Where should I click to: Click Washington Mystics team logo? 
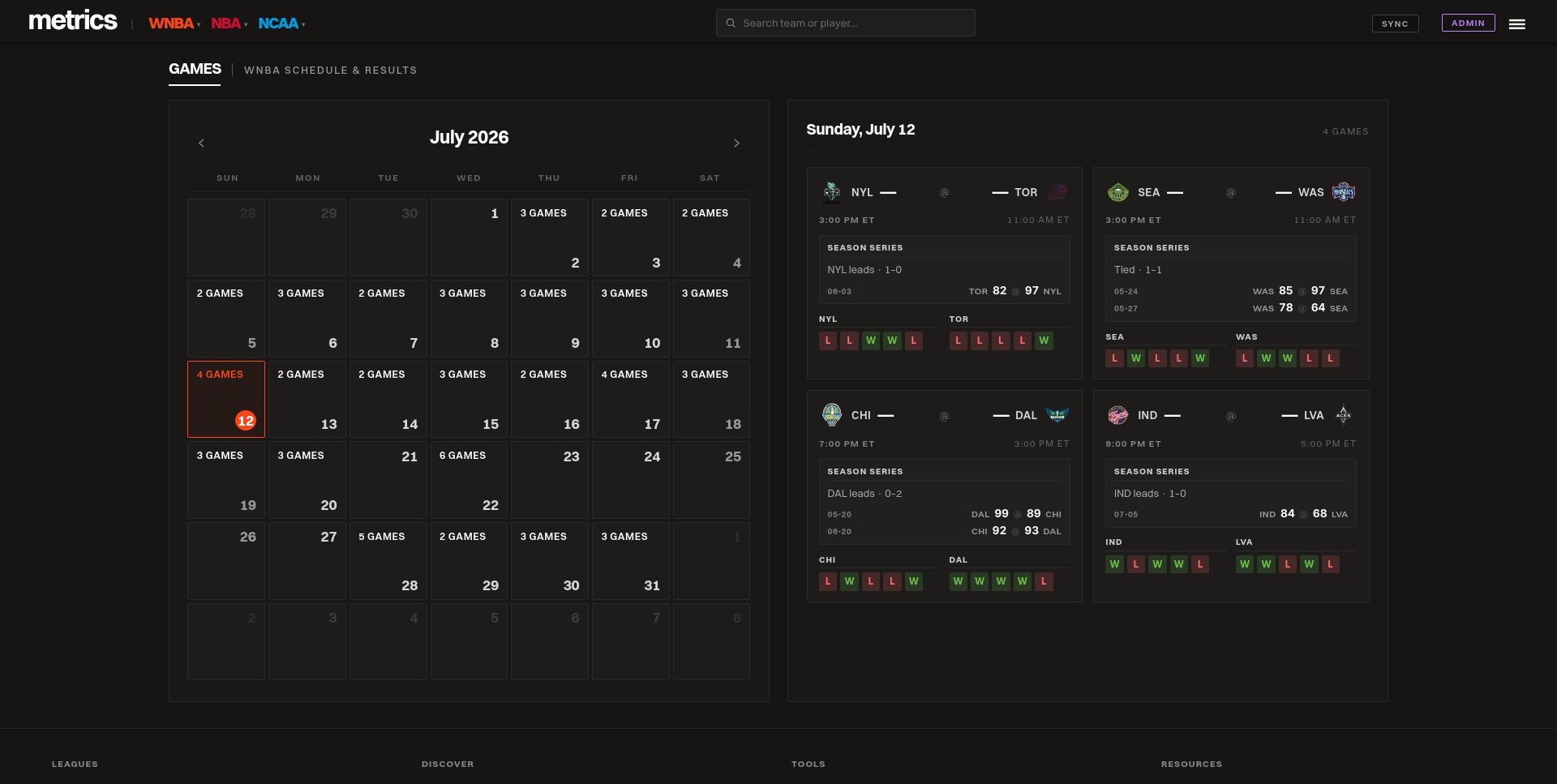click(x=1344, y=192)
